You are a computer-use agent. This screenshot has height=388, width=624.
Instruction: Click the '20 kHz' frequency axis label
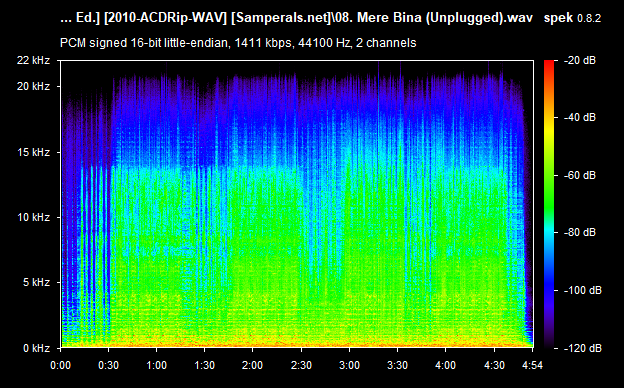33,86
